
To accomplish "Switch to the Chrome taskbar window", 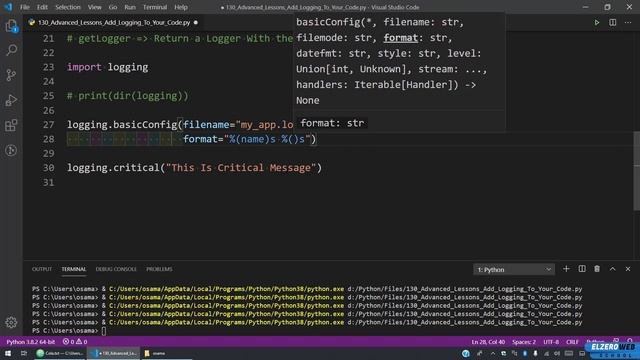I will [x=60, y=353].
